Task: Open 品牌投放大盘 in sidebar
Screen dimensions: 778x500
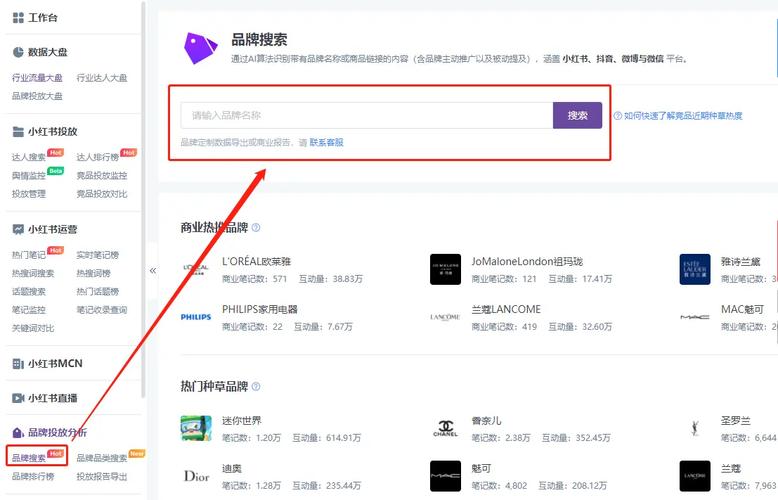Action: coord(37,96)
